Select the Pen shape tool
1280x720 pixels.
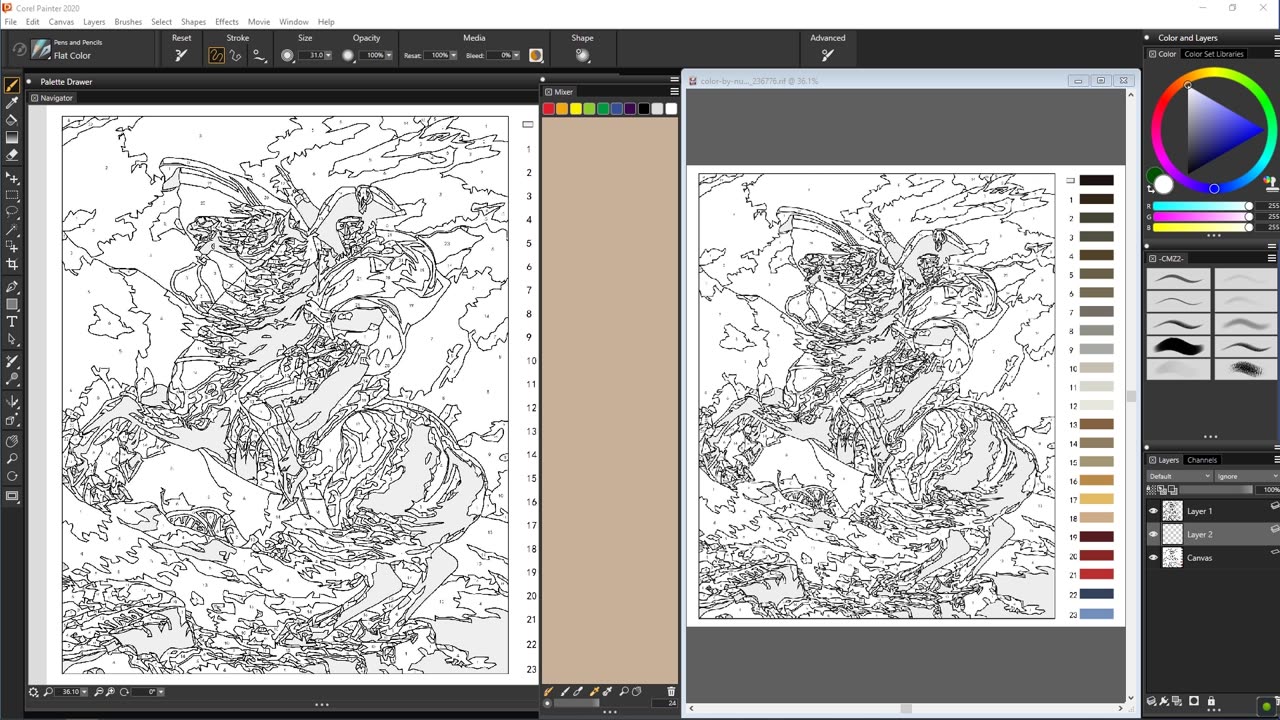(x=12, y=287)
